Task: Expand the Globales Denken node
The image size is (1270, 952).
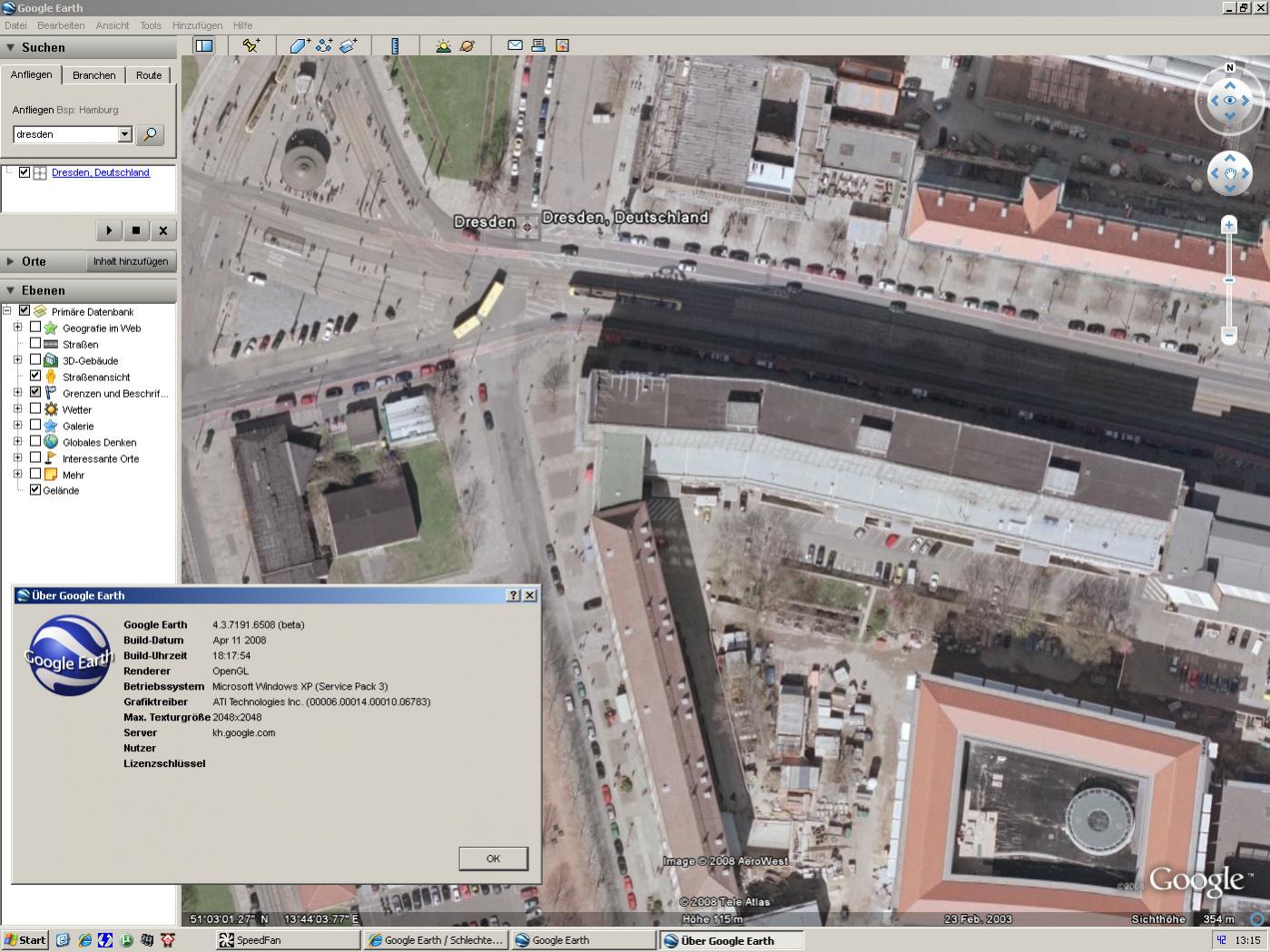Action: [x=17, y=441]
